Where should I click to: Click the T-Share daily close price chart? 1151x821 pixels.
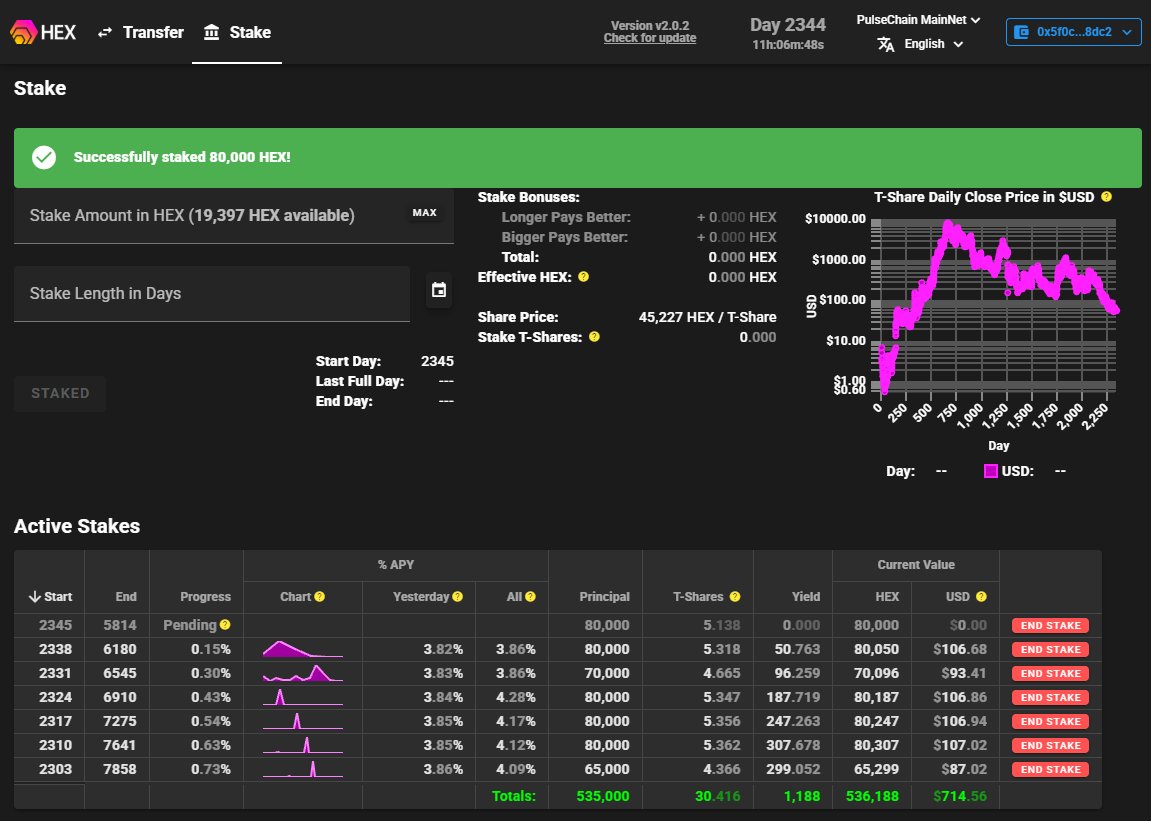(x=992, y=307)
